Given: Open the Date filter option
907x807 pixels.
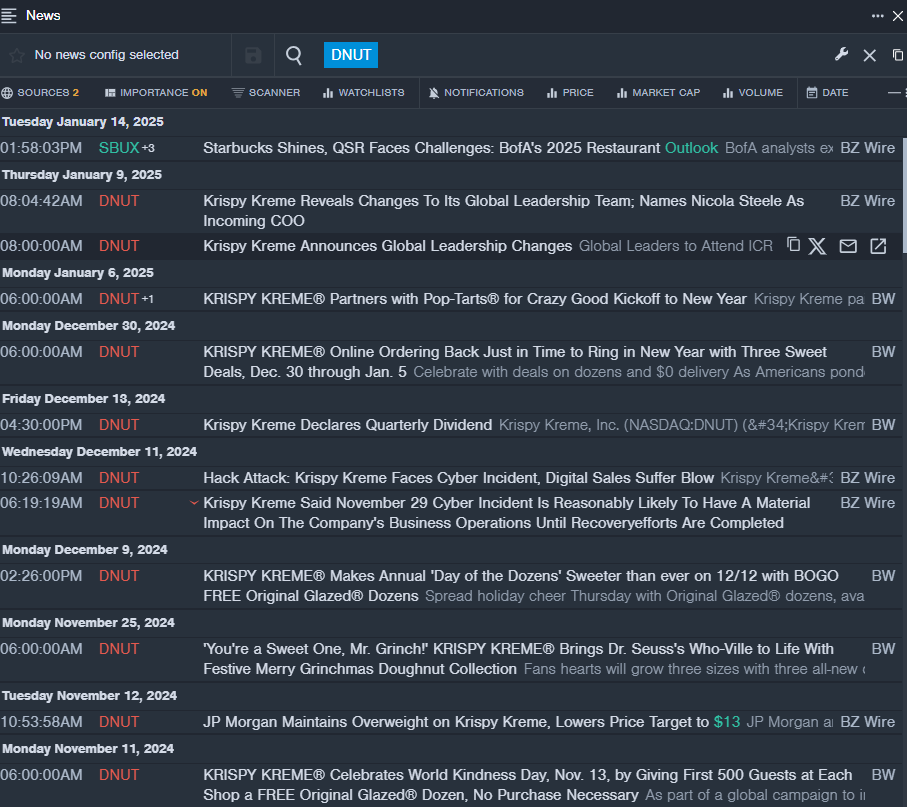Looking at the screenshot, I should point(827,93).
